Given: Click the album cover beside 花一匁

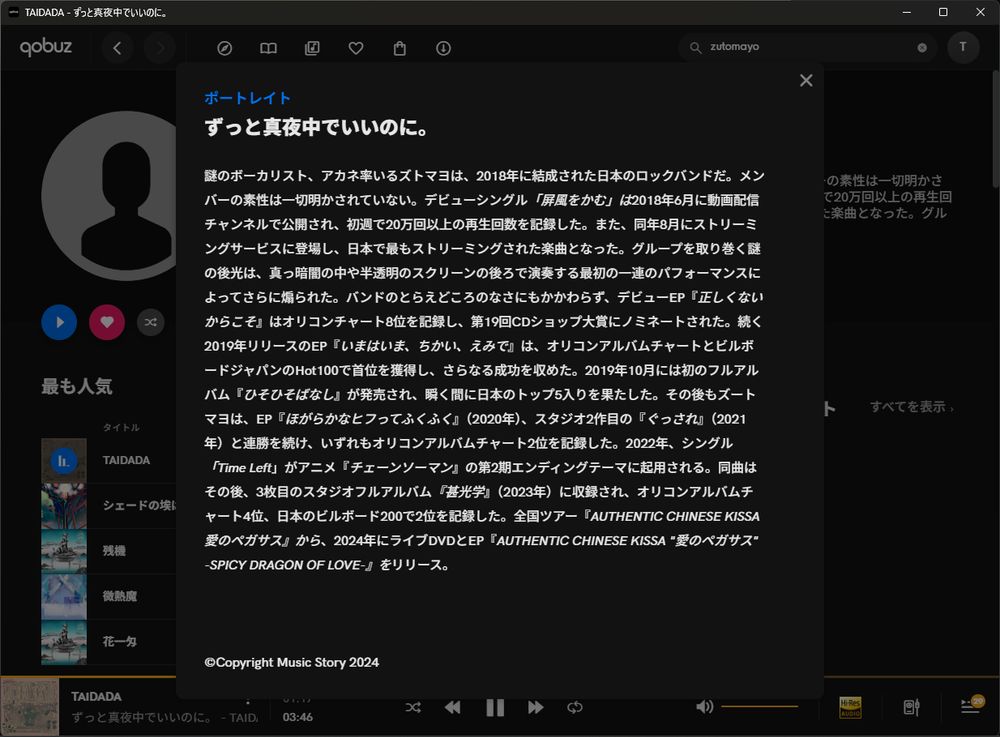Looking at the screenshot, I should 64,641.
